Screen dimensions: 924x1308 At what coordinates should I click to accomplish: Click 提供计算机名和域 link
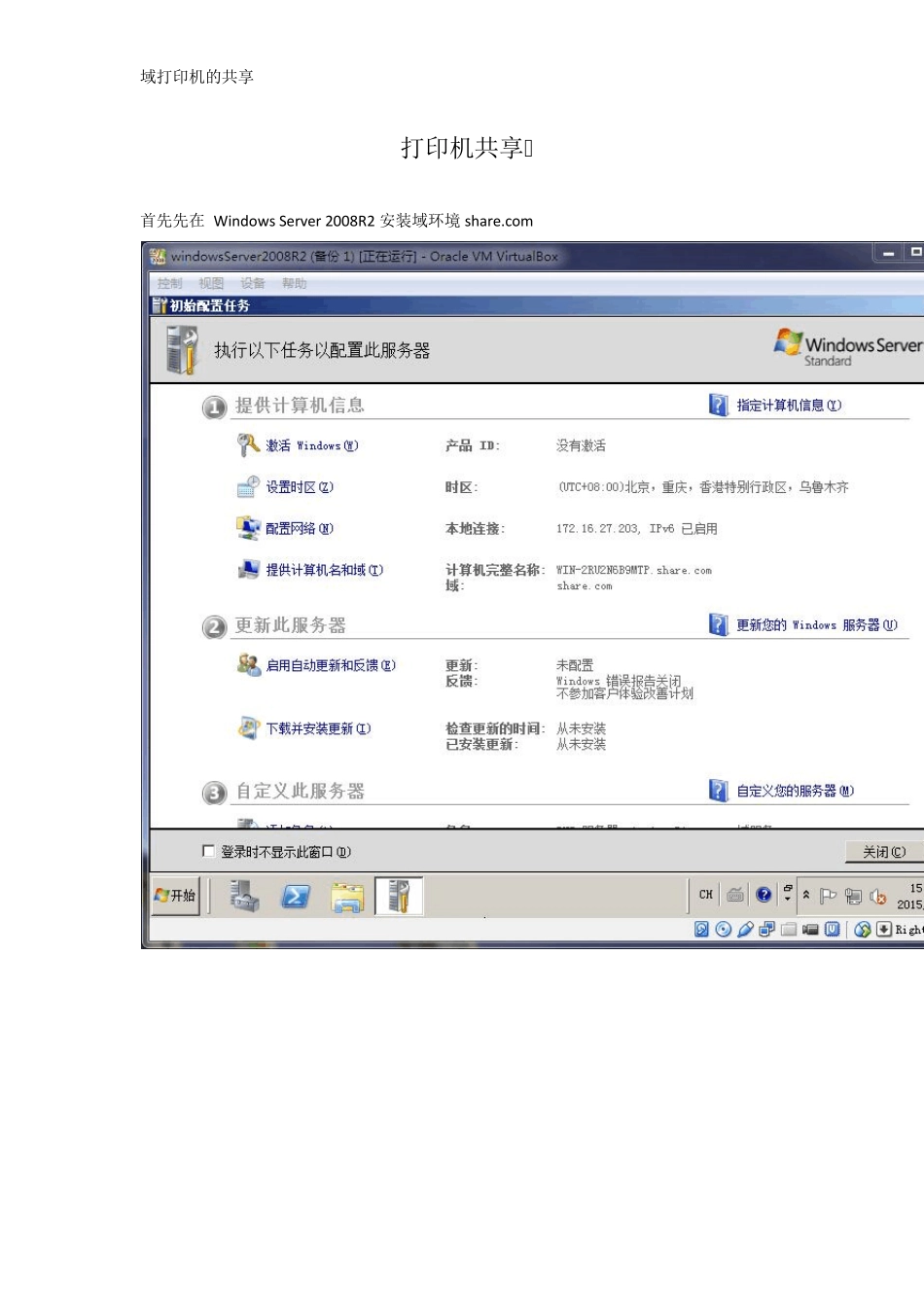(x=325, y=570)
